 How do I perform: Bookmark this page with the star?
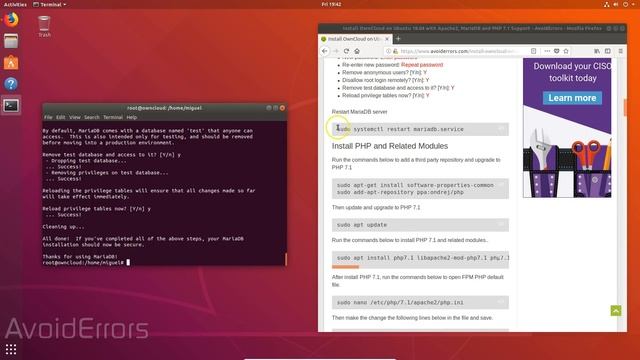(566, 51)
